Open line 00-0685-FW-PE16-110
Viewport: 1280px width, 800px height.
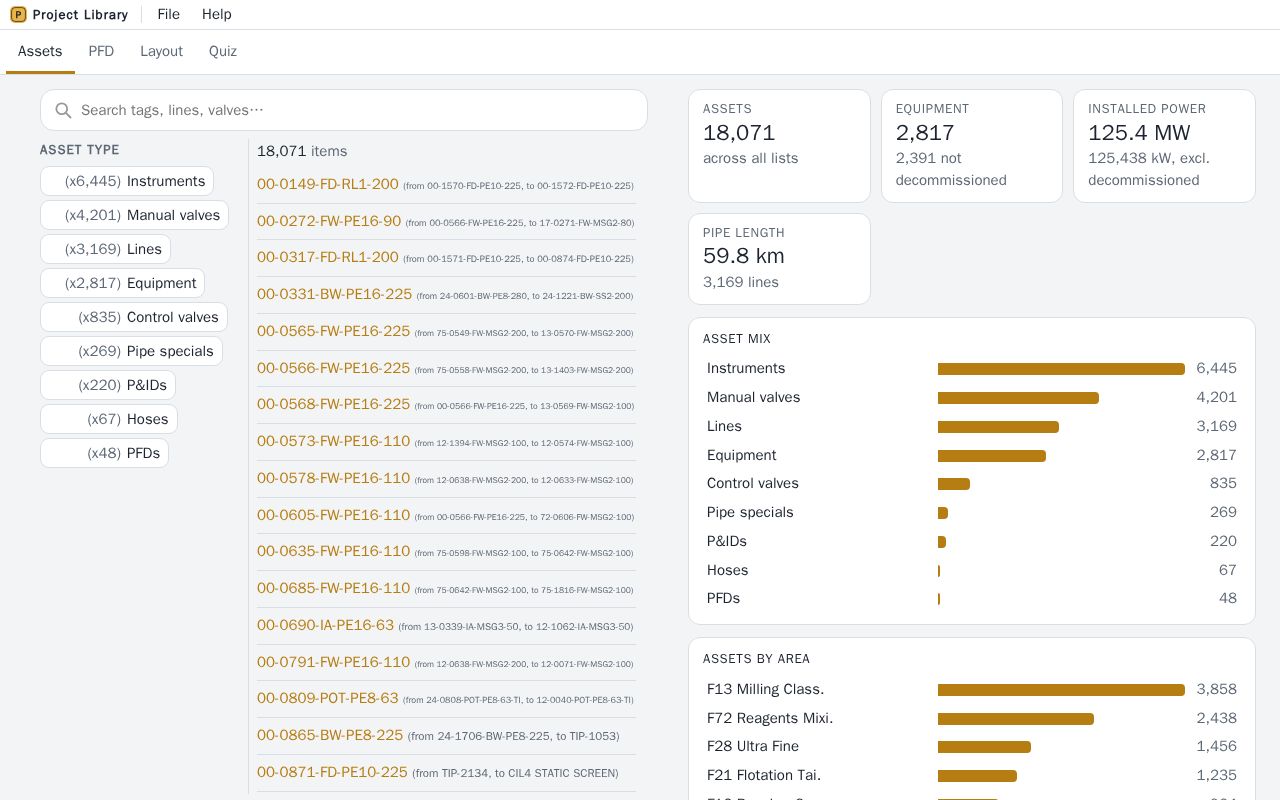(x=334, y=588)
